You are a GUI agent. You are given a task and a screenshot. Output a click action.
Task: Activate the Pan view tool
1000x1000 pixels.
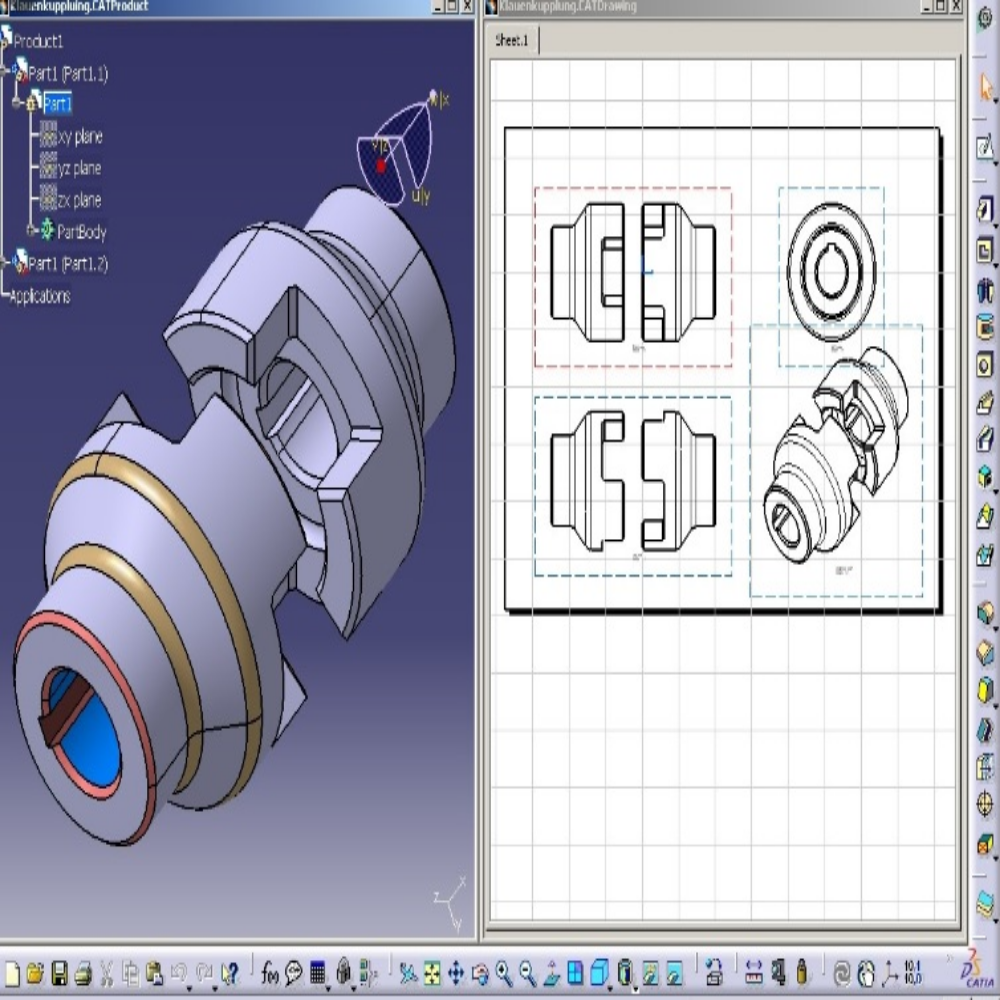pyautogui.click(x=456, y=972)
